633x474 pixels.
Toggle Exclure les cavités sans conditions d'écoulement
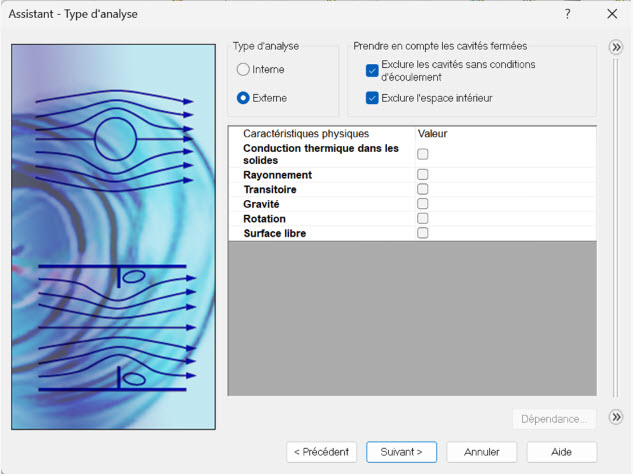point(372,70)
